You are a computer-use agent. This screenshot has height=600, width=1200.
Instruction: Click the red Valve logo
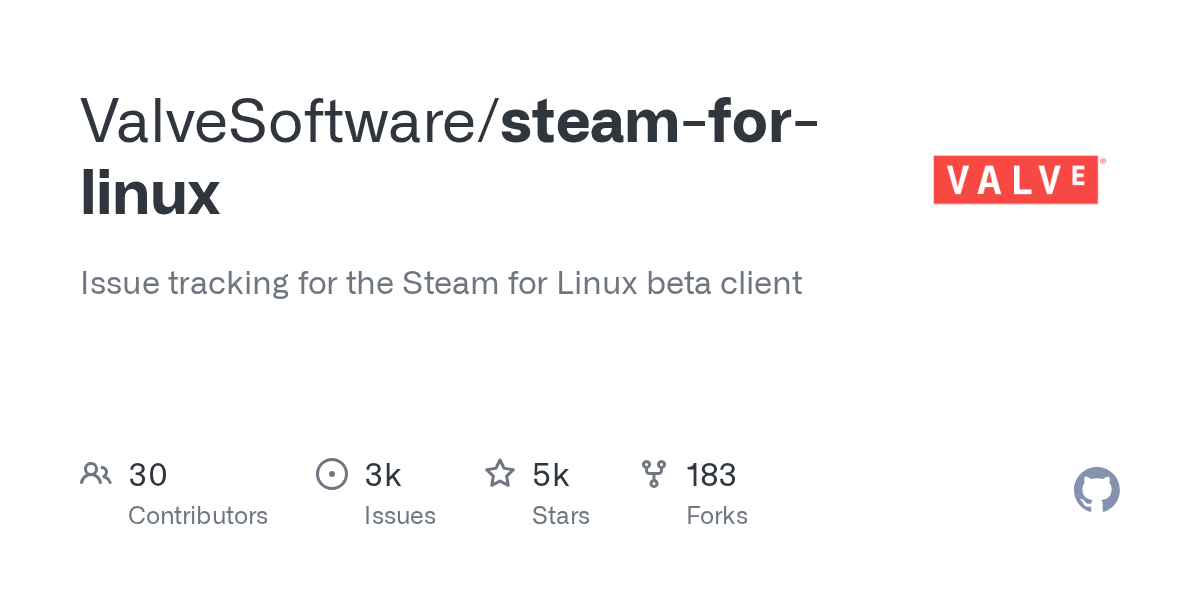click(1016, 180)
